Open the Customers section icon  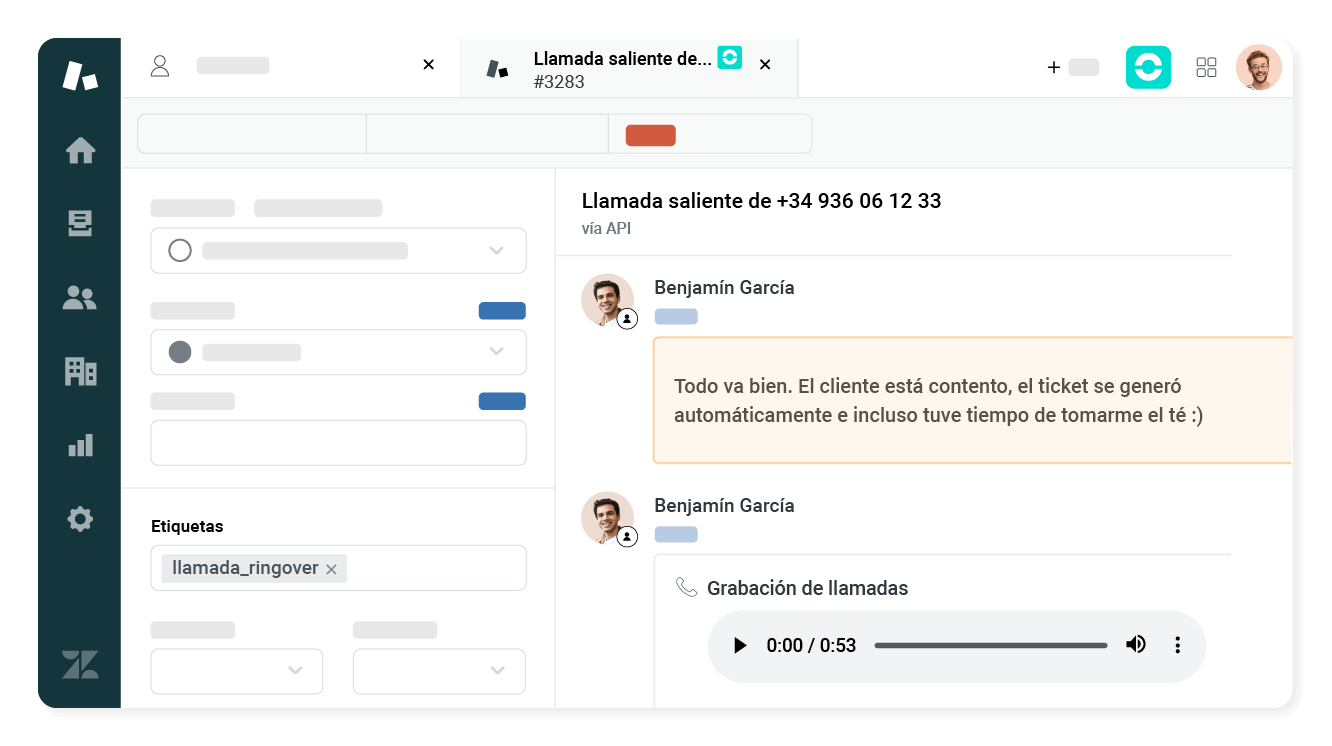coord(80,297)
